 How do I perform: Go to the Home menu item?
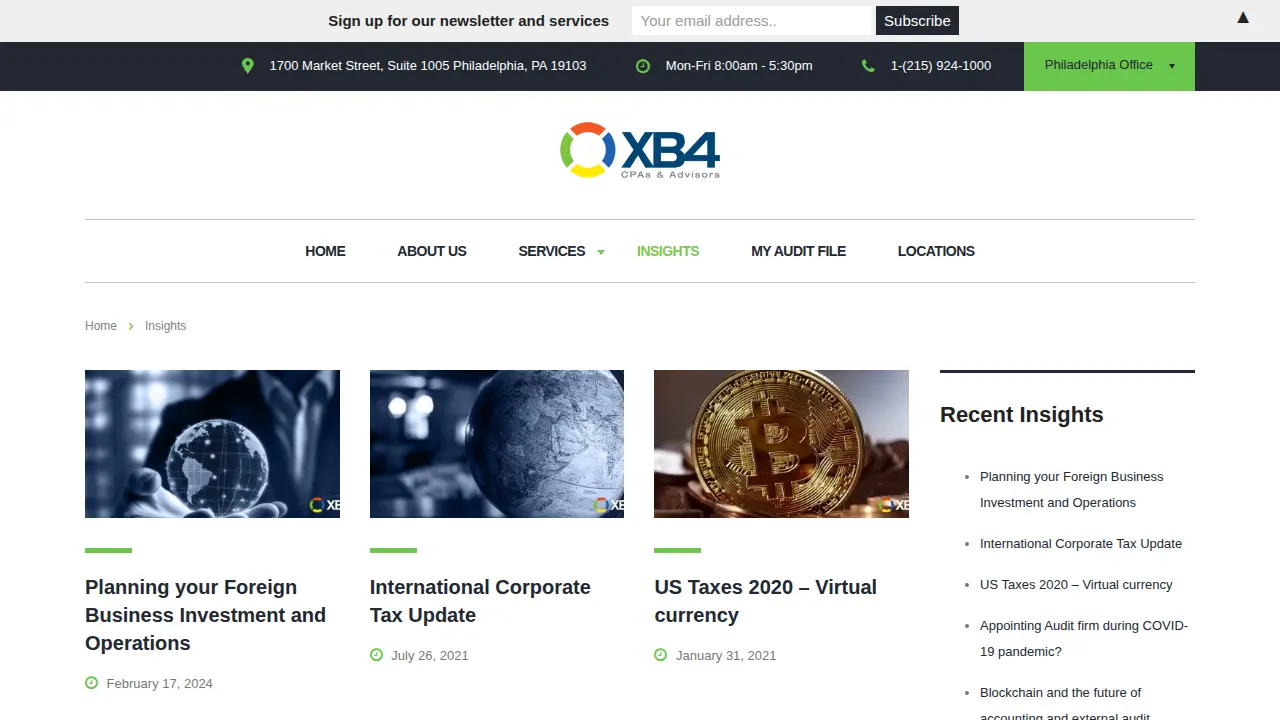pos(325,251)
